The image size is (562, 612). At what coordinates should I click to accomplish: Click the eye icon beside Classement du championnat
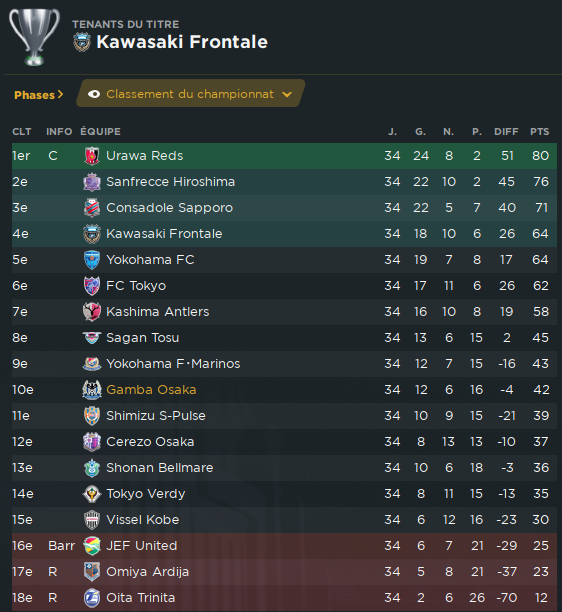click(x=94, y=94)
